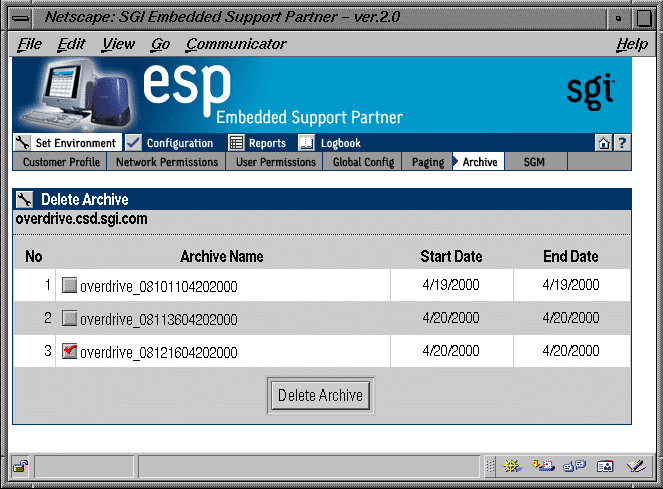Click the Archive Name column header
This screenshot has height=489, width=663.
[222, 256]
